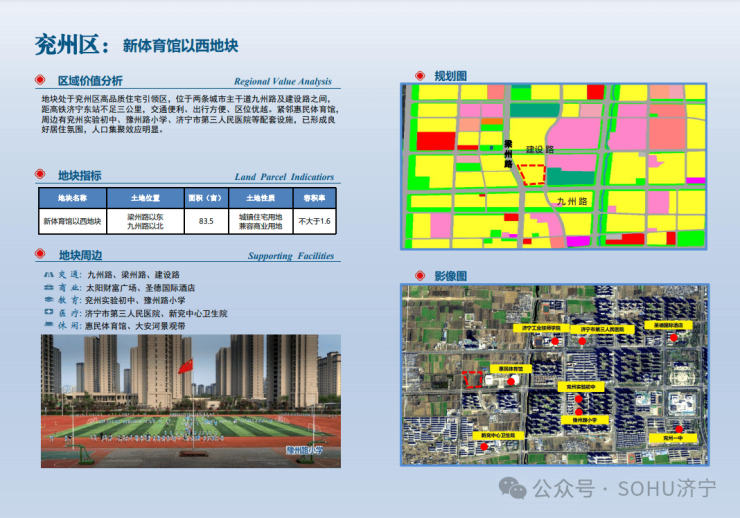This screenshot has height=518, width=740.
Task: Click the leisure icon of the 休闲 row
Action: click(x=49, y=325)
